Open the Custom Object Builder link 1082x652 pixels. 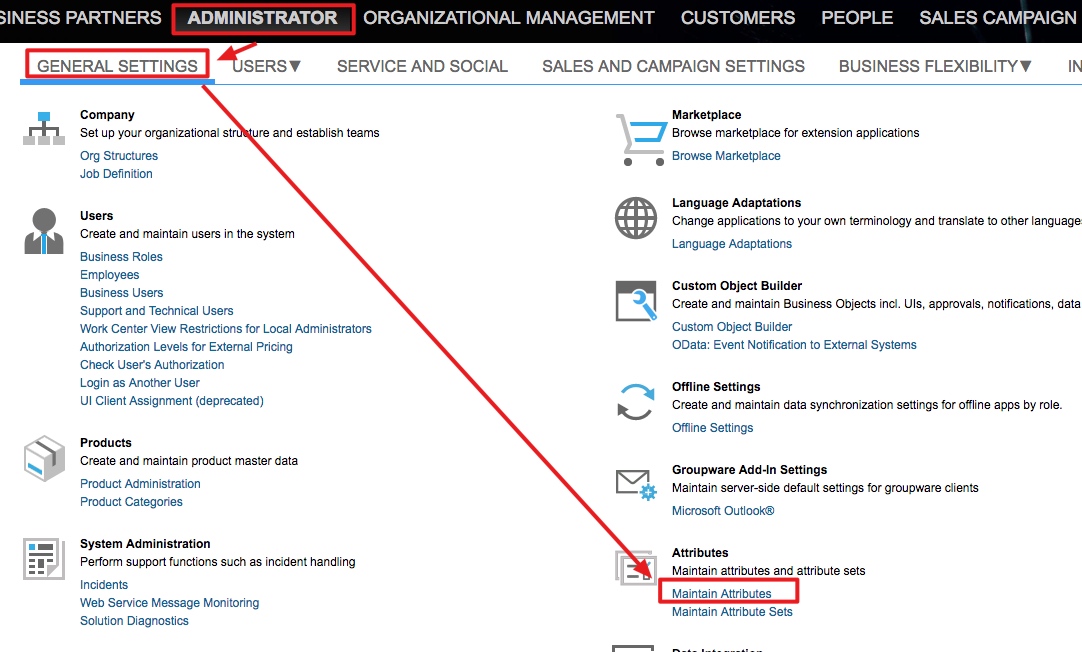tap(731, 326)
